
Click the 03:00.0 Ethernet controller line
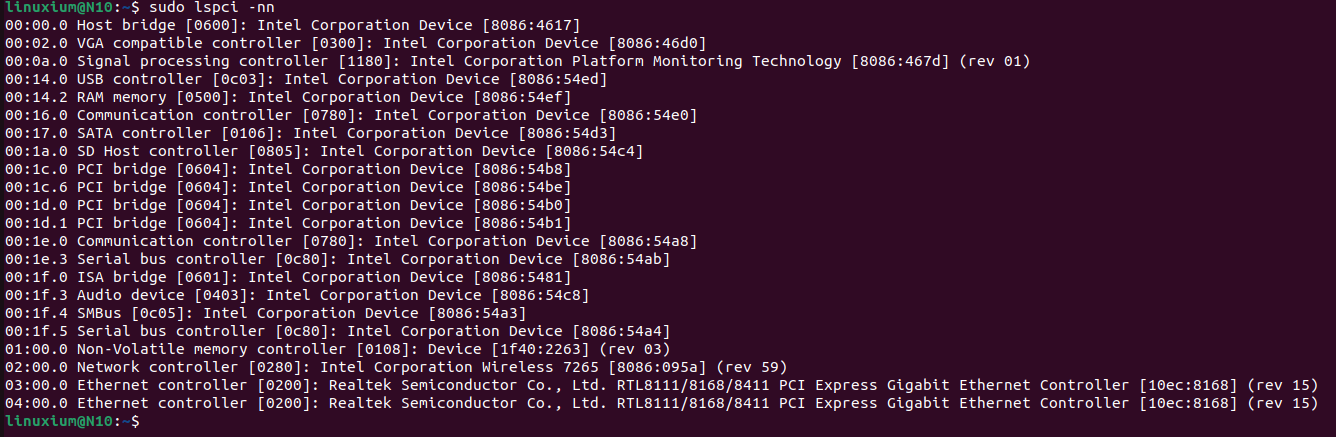[x=661, y=385]
